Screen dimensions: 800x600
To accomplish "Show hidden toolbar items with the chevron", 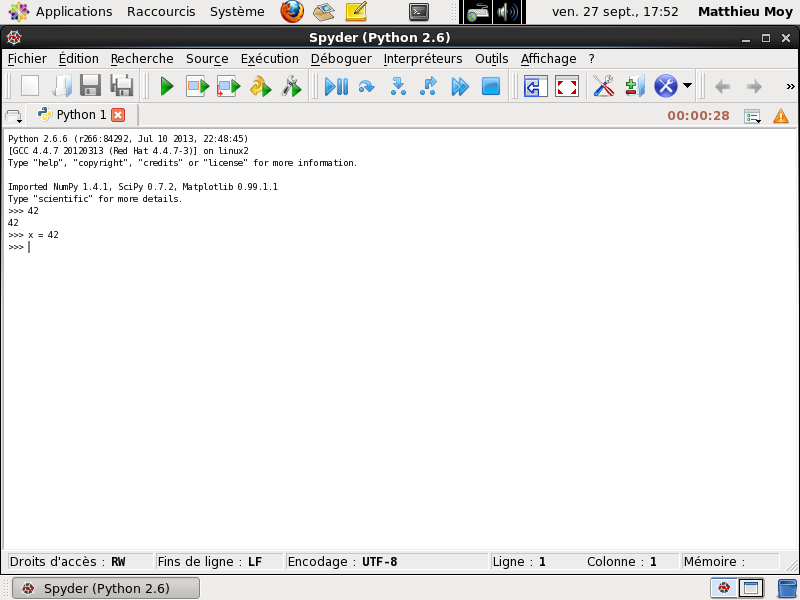I will pyautogui.click(x=790, y=86).
